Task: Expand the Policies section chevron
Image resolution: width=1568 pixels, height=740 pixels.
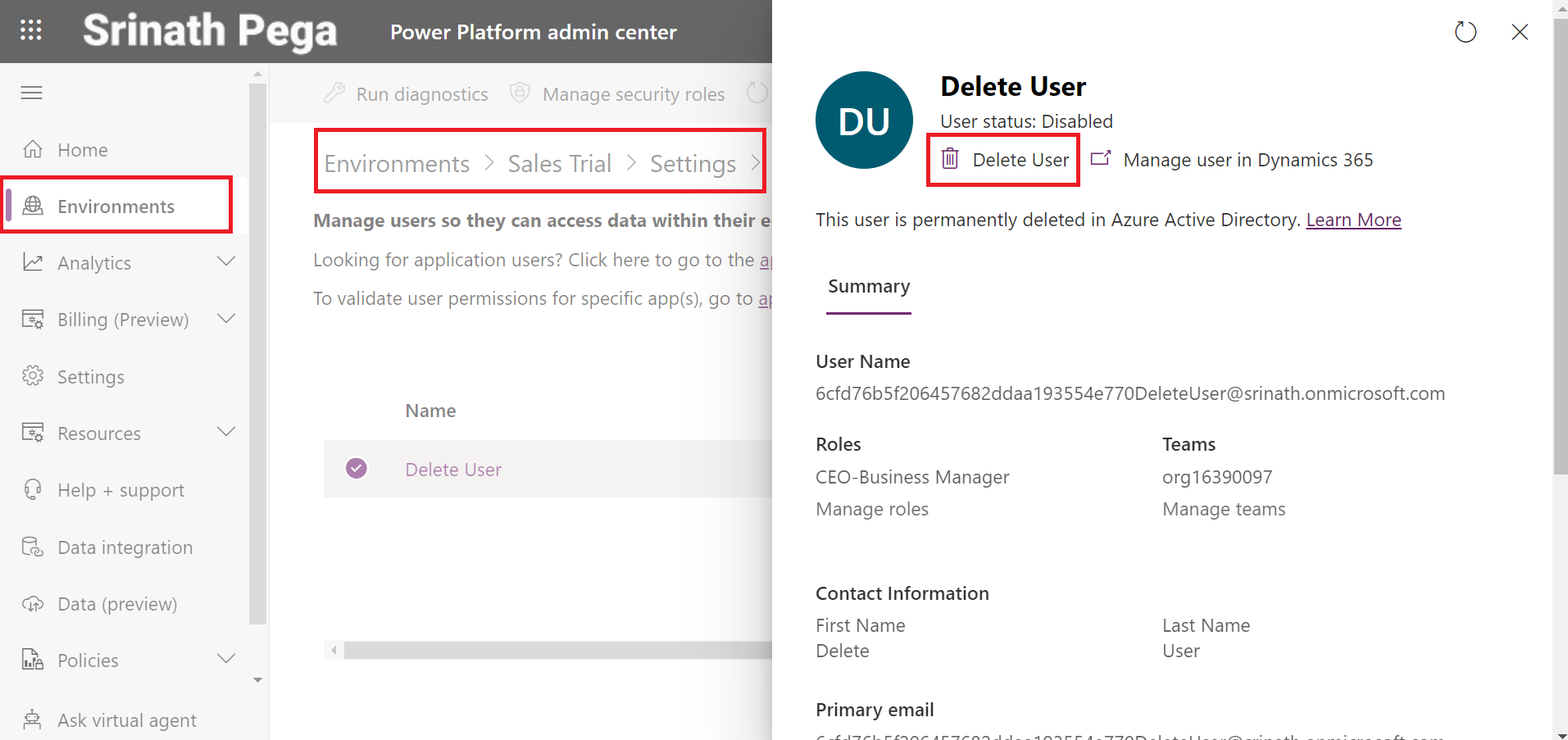Action: point(226,659)
